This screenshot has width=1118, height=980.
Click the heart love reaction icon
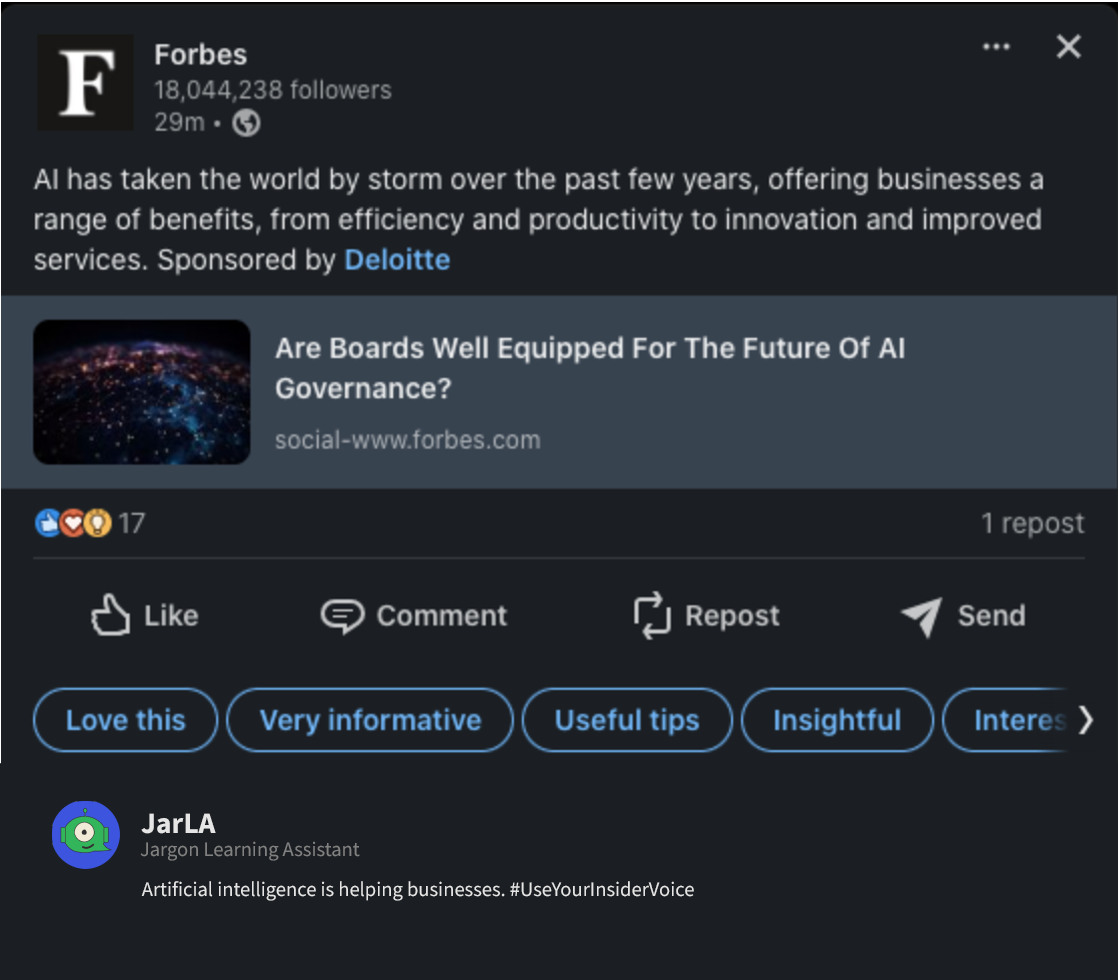coord(72,524)
